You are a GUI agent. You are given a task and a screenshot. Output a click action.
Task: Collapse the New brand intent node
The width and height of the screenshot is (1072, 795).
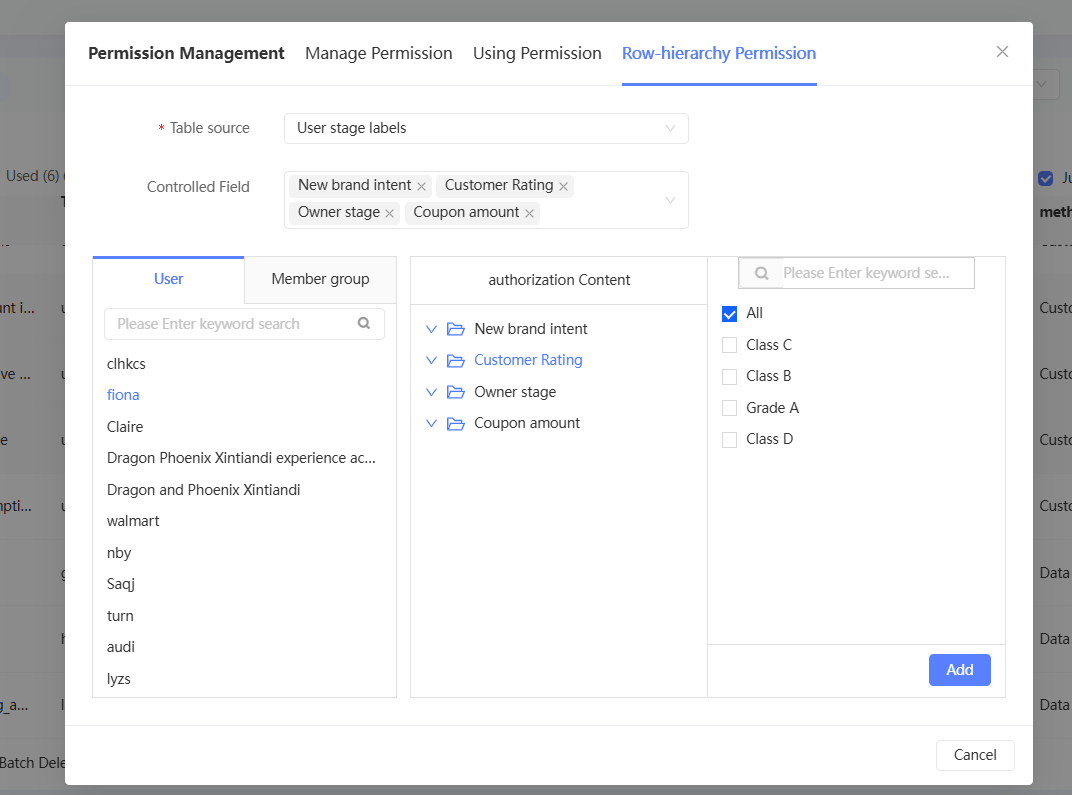tap(432, 329)
